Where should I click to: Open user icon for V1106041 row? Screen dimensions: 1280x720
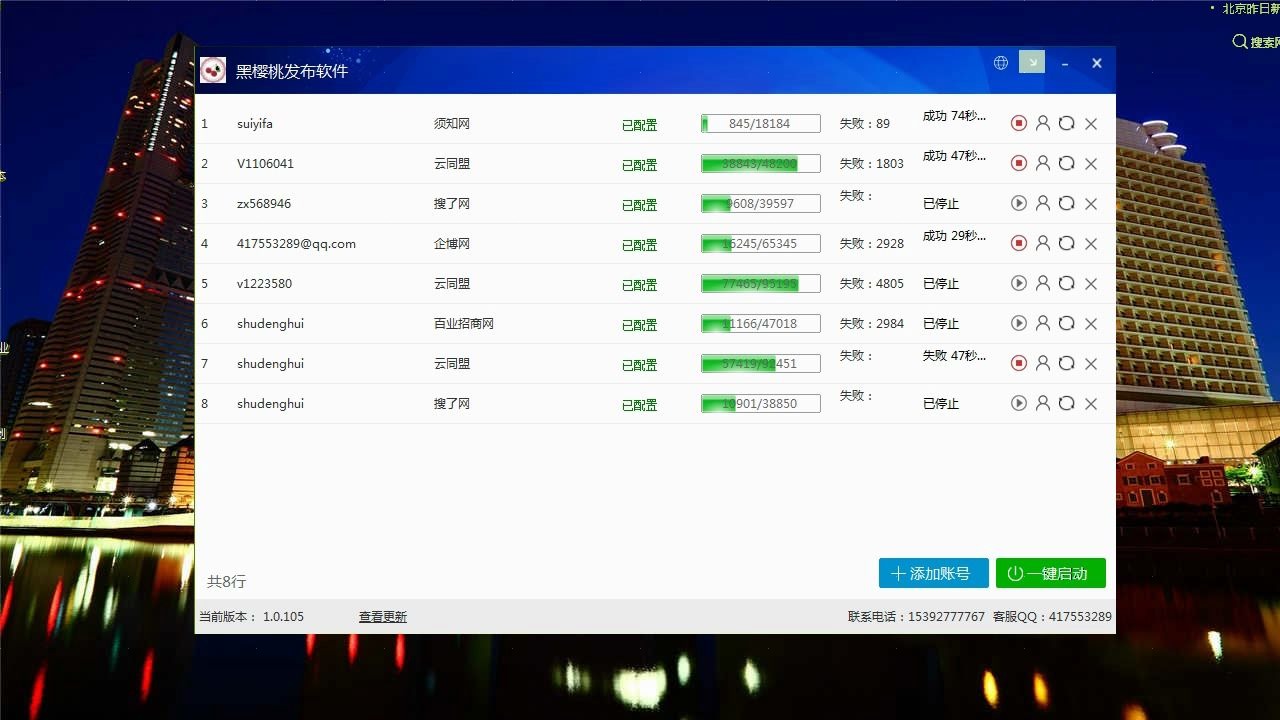[1043, 163]
